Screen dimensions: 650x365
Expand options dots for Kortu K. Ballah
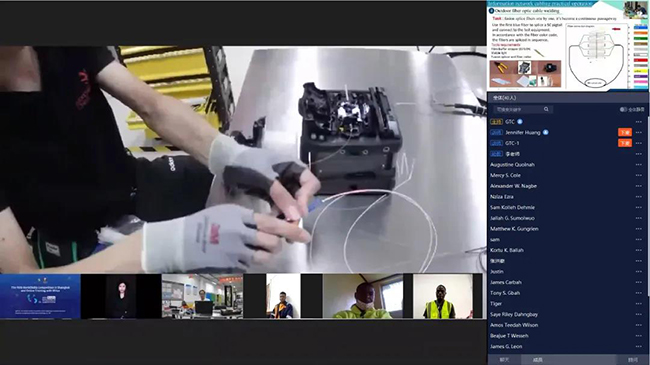(638, 250)
